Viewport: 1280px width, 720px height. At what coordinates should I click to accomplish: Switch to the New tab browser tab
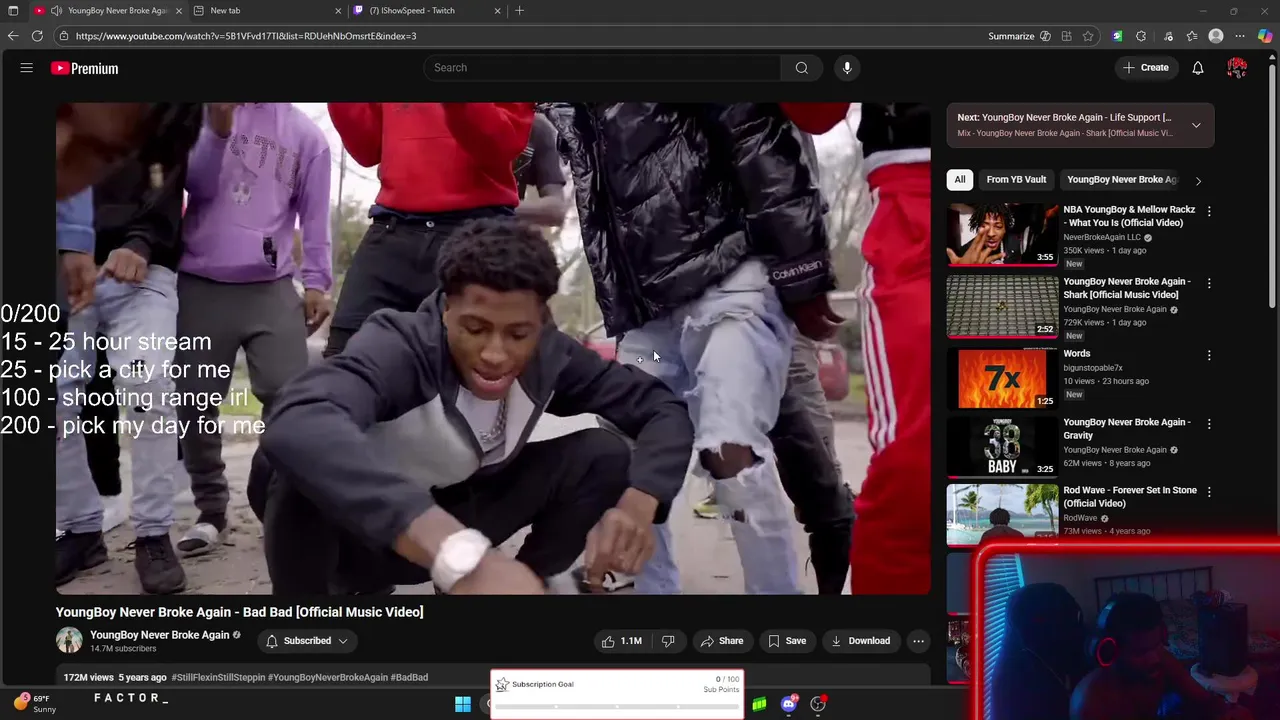pos(267,10)
